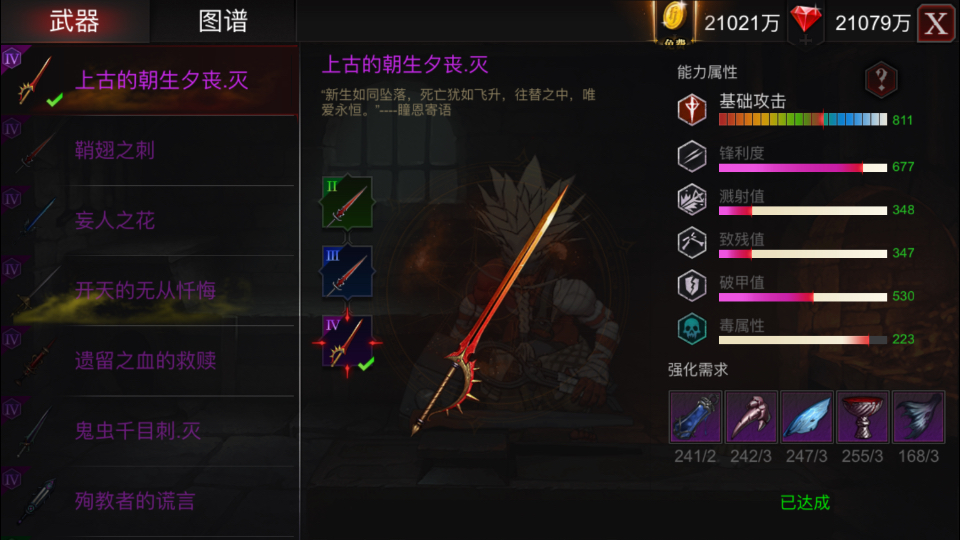Switch to the 图谱 tab
960x540 pixels.
(x=223, y=21)
